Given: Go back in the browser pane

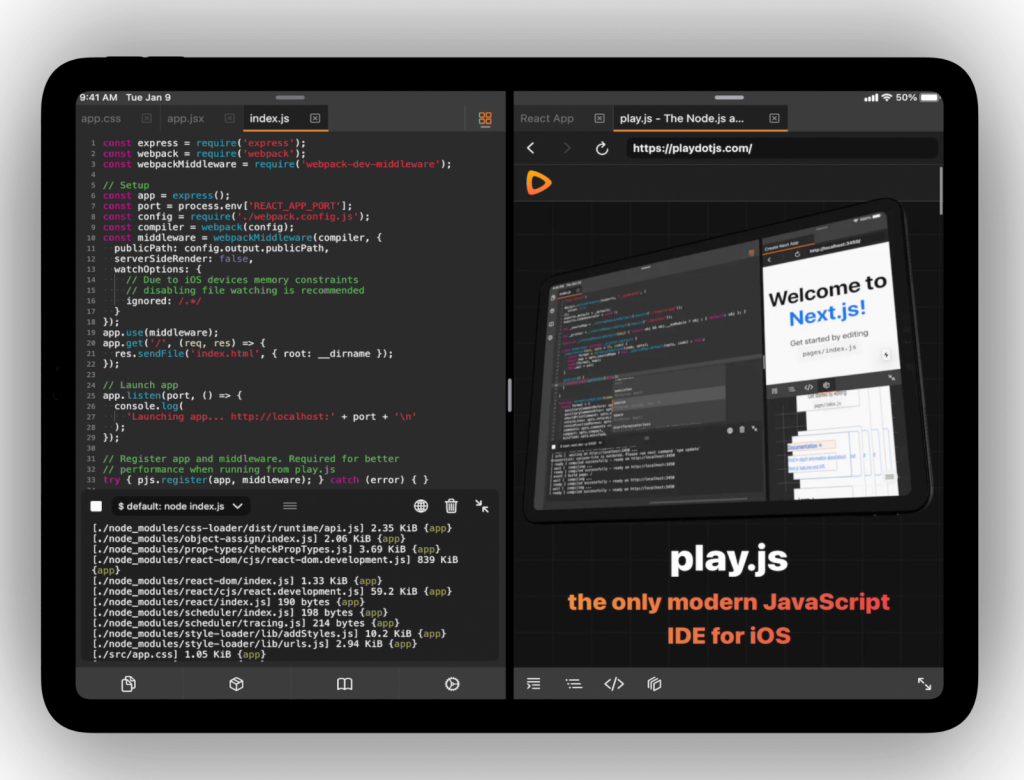Looking at the screenshot, I should tap(531, 148).
